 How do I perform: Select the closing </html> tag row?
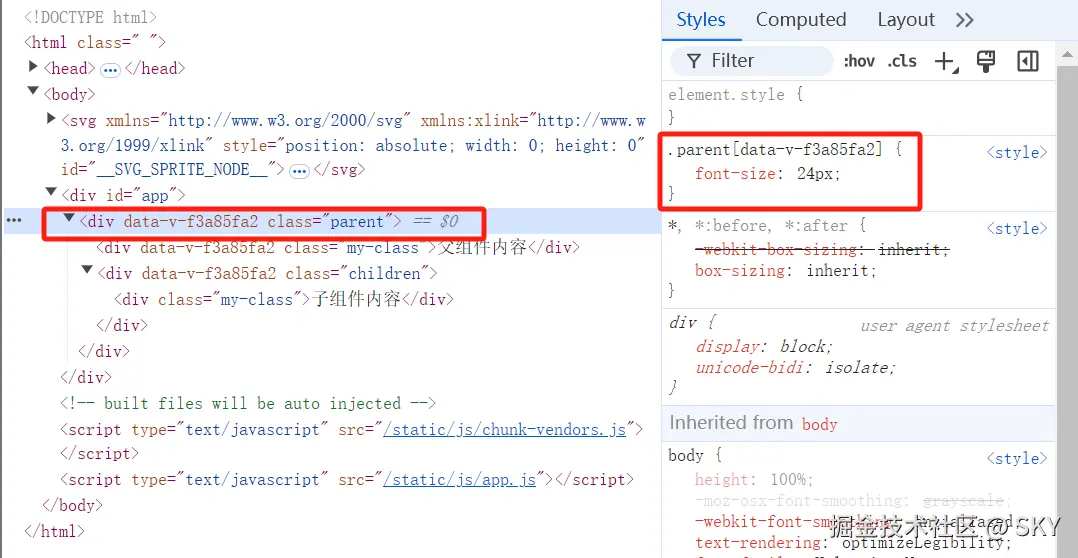(54, 531)
